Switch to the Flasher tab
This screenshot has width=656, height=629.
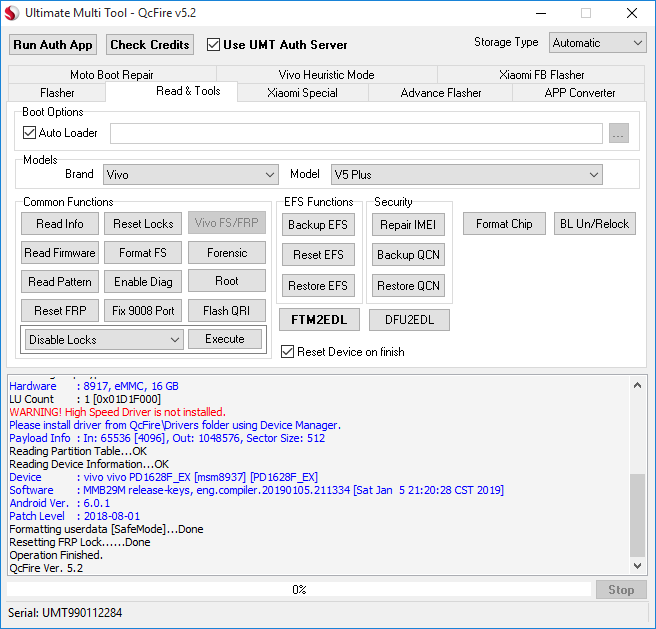[57, 92]
